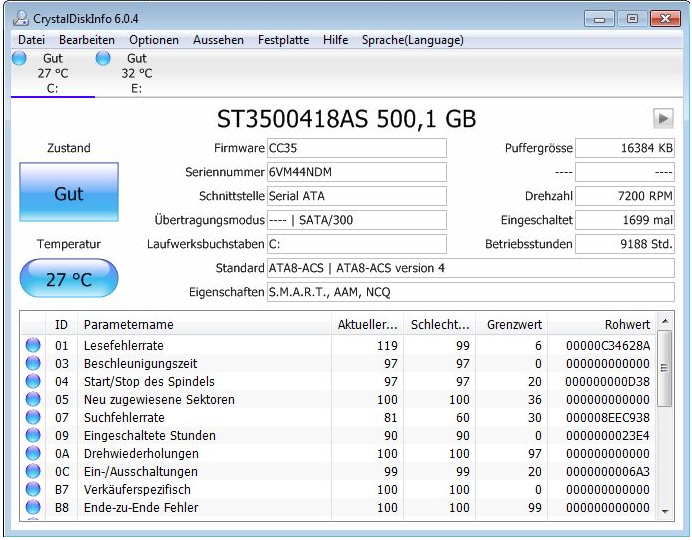Click status orb for Neu zugewiesene Sektoren
This screenshot has height=540, width=692.
(33, 399)
